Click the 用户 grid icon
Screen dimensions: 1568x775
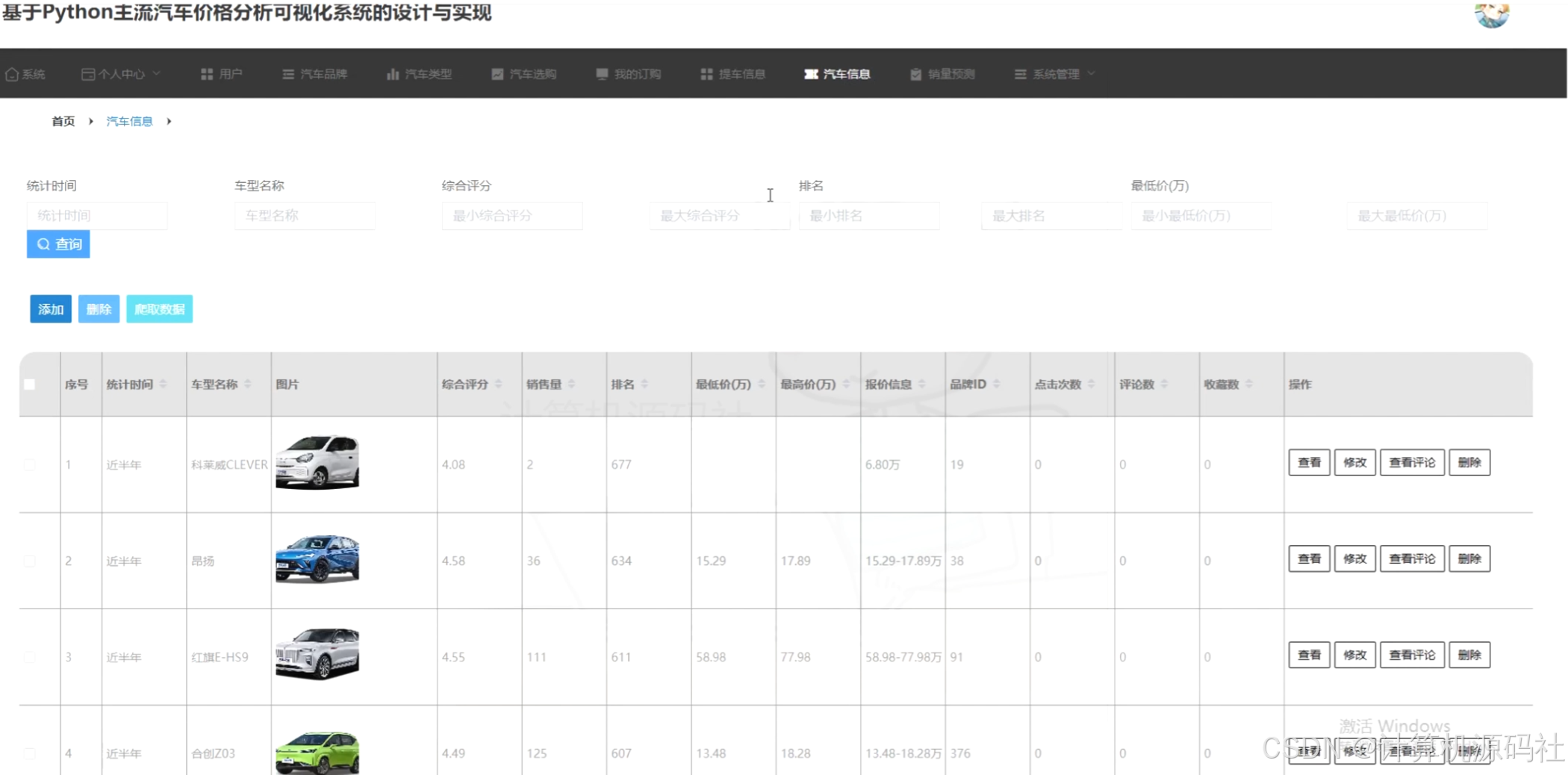[x=207, y=74]
